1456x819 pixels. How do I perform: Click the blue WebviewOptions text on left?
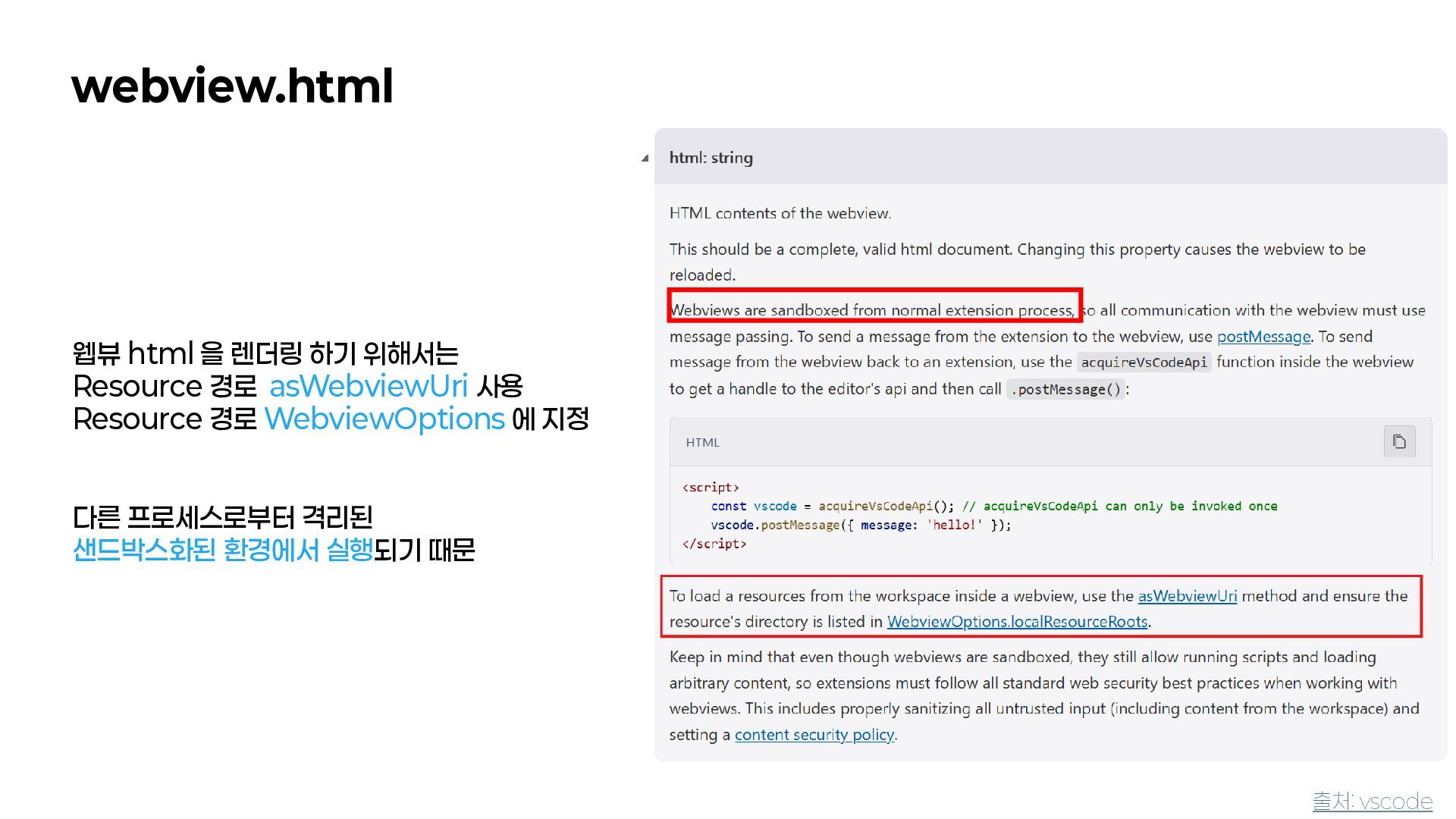coord(384,419)
